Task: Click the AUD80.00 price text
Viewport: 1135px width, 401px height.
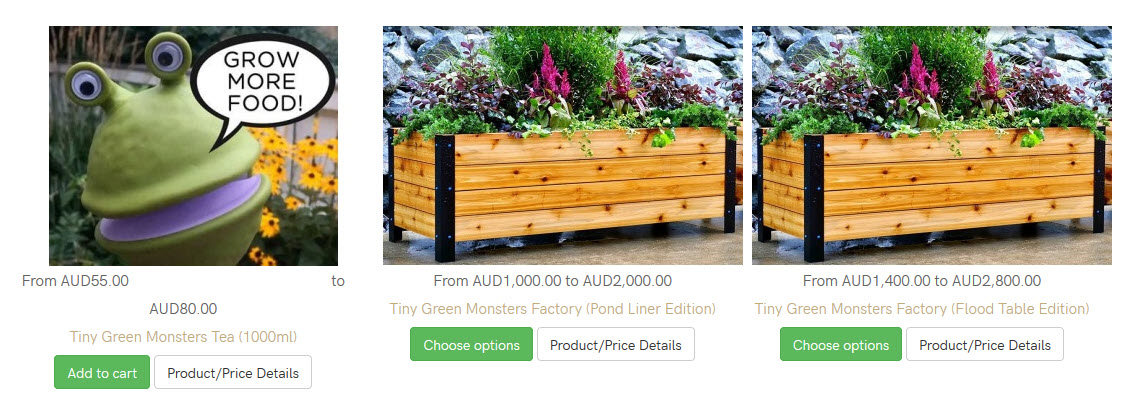Action: coord(183,309)
